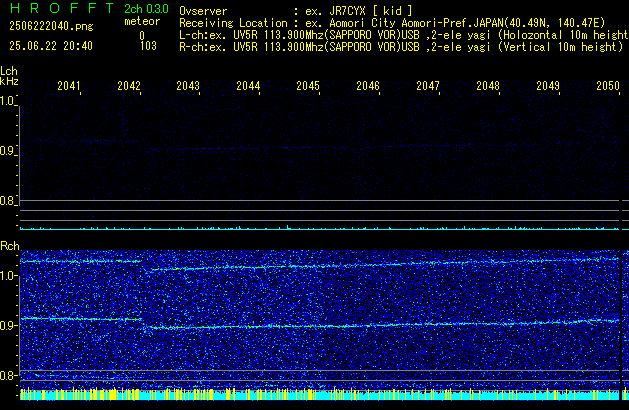The height and width of the screenshot is (410, 629).
Task: Click the '2ch 0.3.0' version label
Action: [x=146, y=9]
